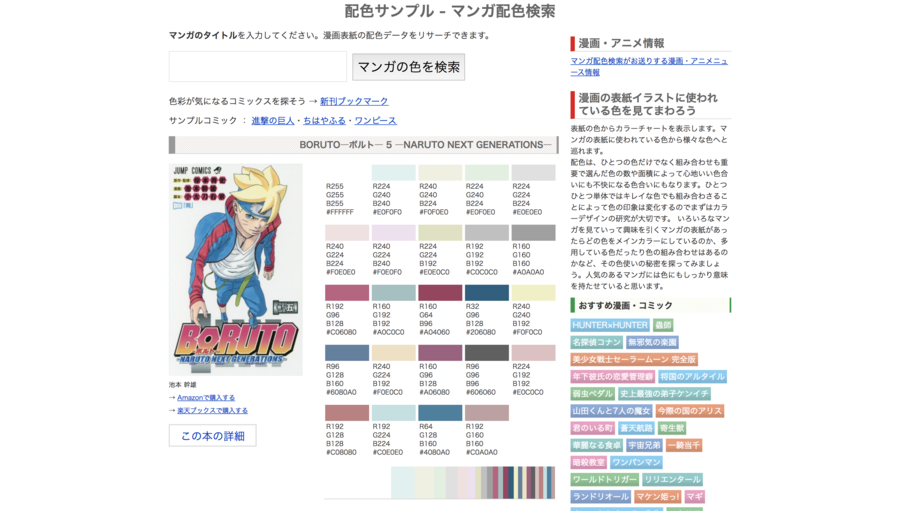Click the combined color palette strip
The image size is (900, 511).
point(473,482)
